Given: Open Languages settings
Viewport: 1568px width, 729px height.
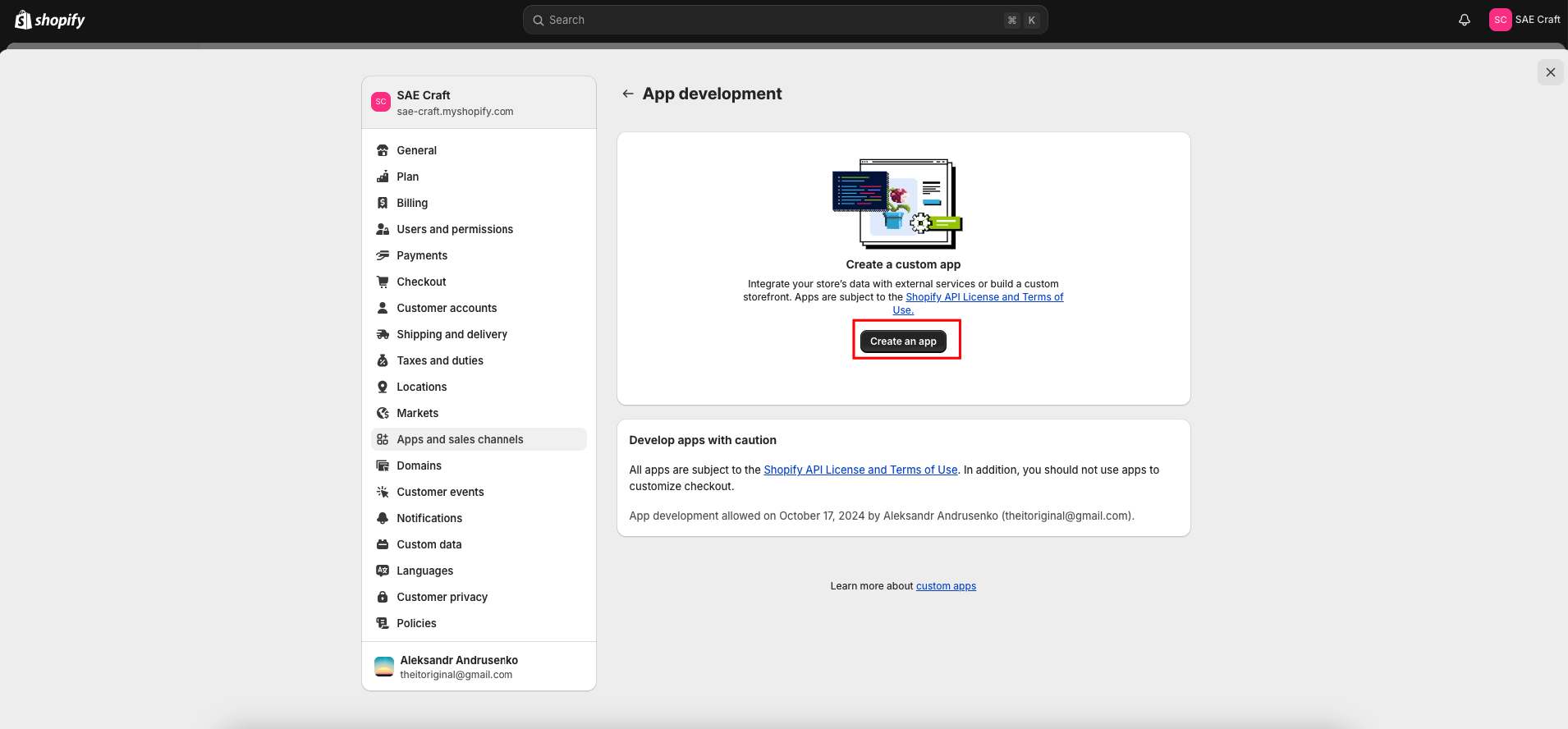Looking at the screenshot, I should pyautogui.click(x=479, y=571).
